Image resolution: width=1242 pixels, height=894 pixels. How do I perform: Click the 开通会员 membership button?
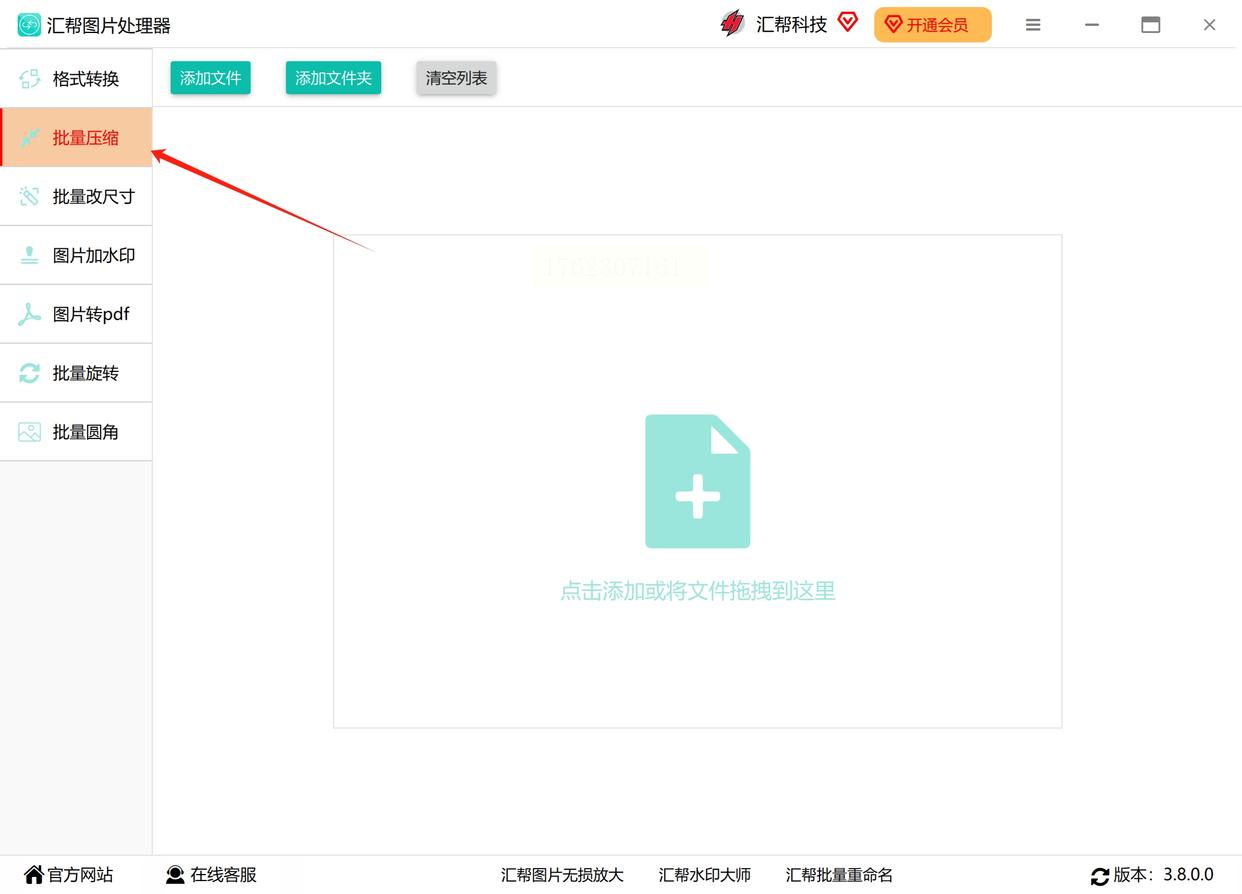(x=933, y=25)
